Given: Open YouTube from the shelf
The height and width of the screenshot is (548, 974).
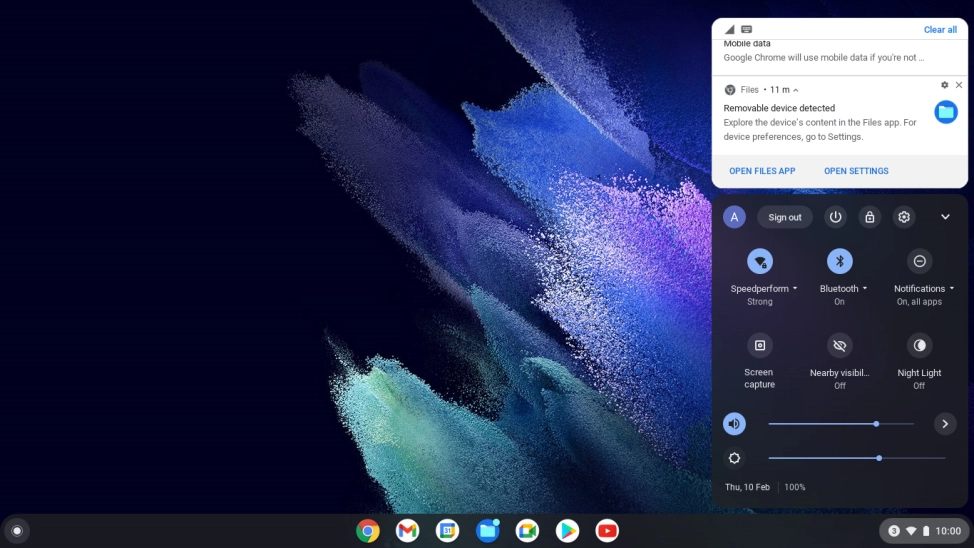Looking at the screenshot, I should point(607,531).
